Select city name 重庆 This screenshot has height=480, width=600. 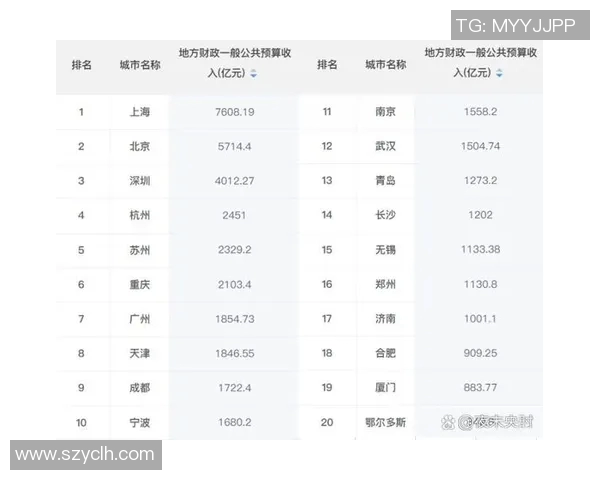tap(140, 285)
